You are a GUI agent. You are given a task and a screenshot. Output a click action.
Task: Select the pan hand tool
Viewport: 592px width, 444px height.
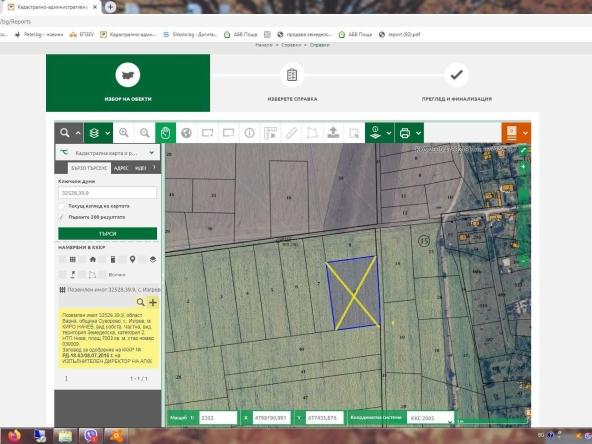(165, 133)
